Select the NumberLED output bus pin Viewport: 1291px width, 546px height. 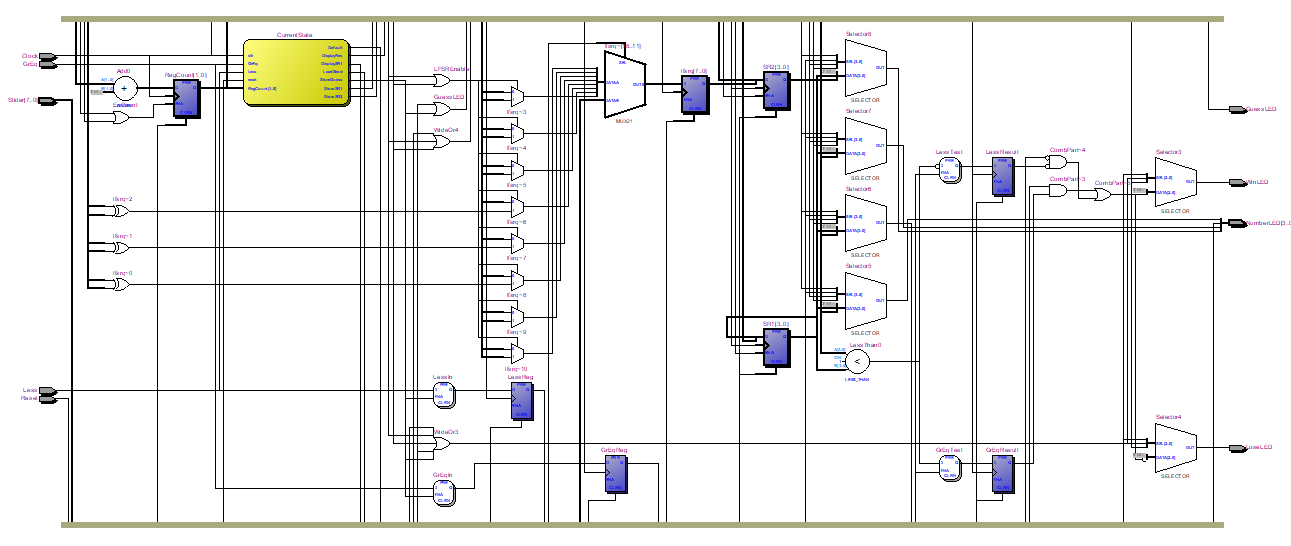pyautogui.click(x=1236, y=223)
